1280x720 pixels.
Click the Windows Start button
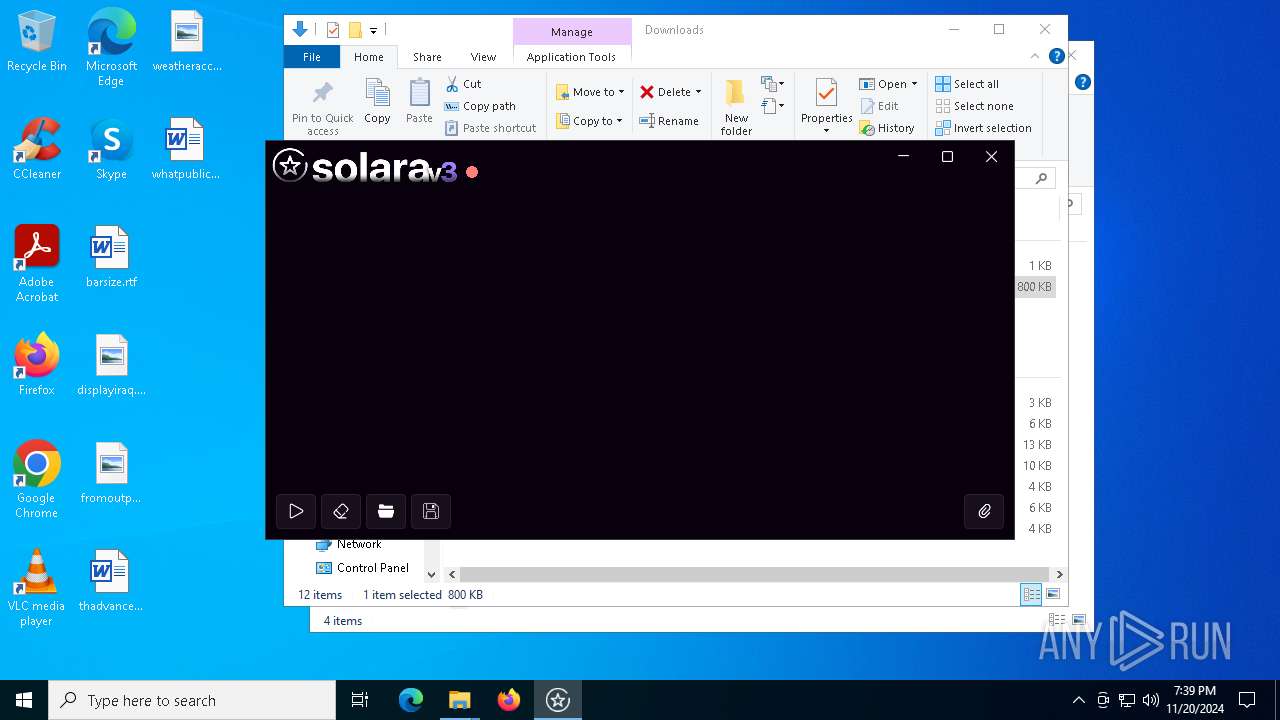coord(24,700)
